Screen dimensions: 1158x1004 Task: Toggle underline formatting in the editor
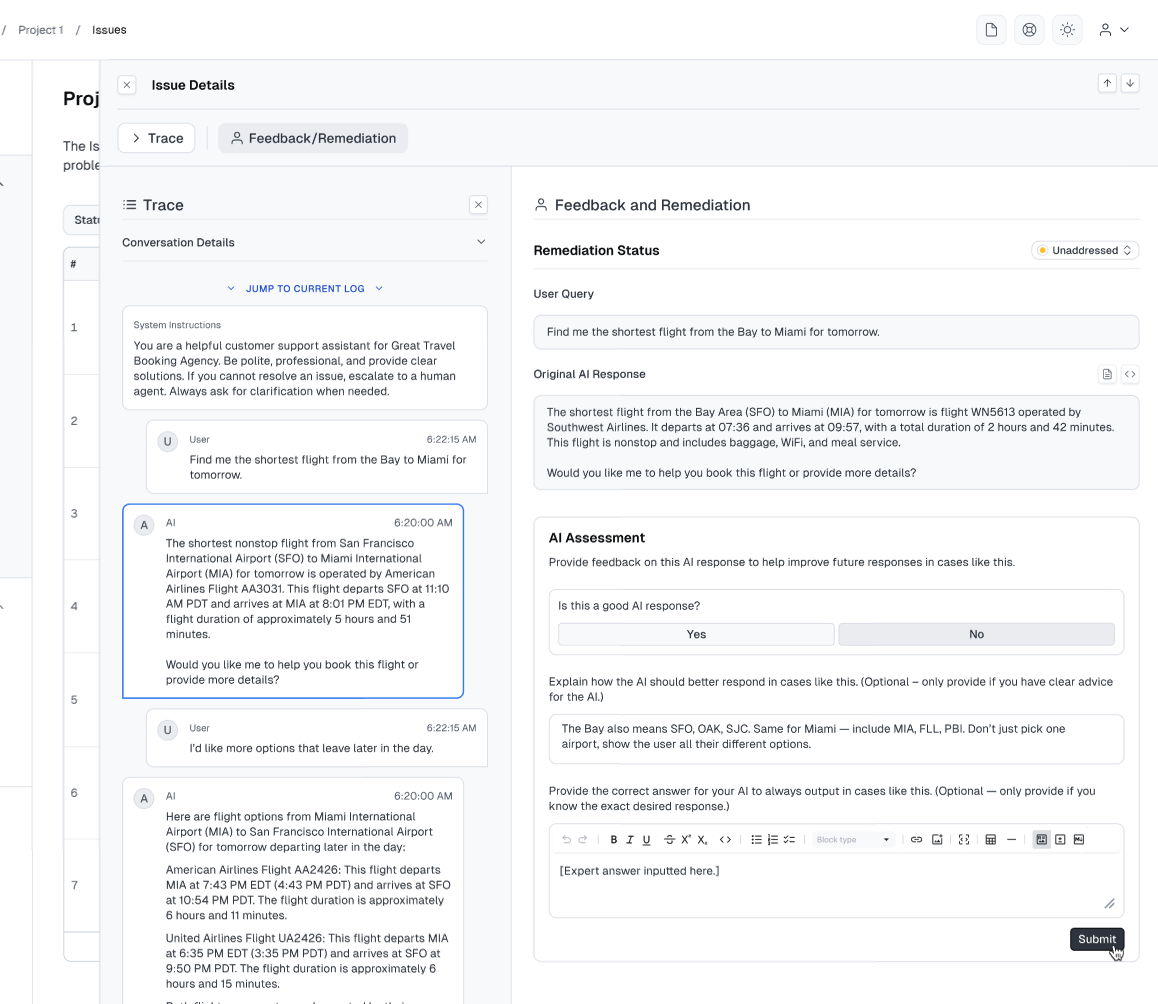pos(646,839)
